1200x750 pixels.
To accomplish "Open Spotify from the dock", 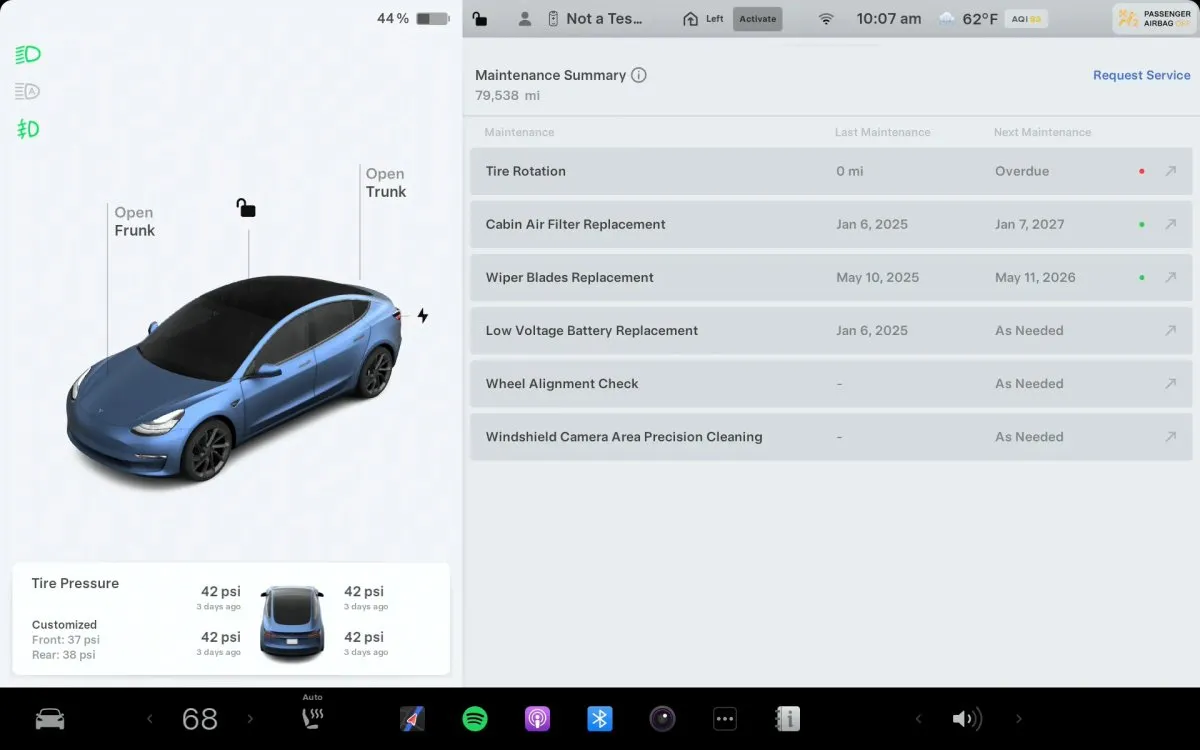I will tap(475, 718).
